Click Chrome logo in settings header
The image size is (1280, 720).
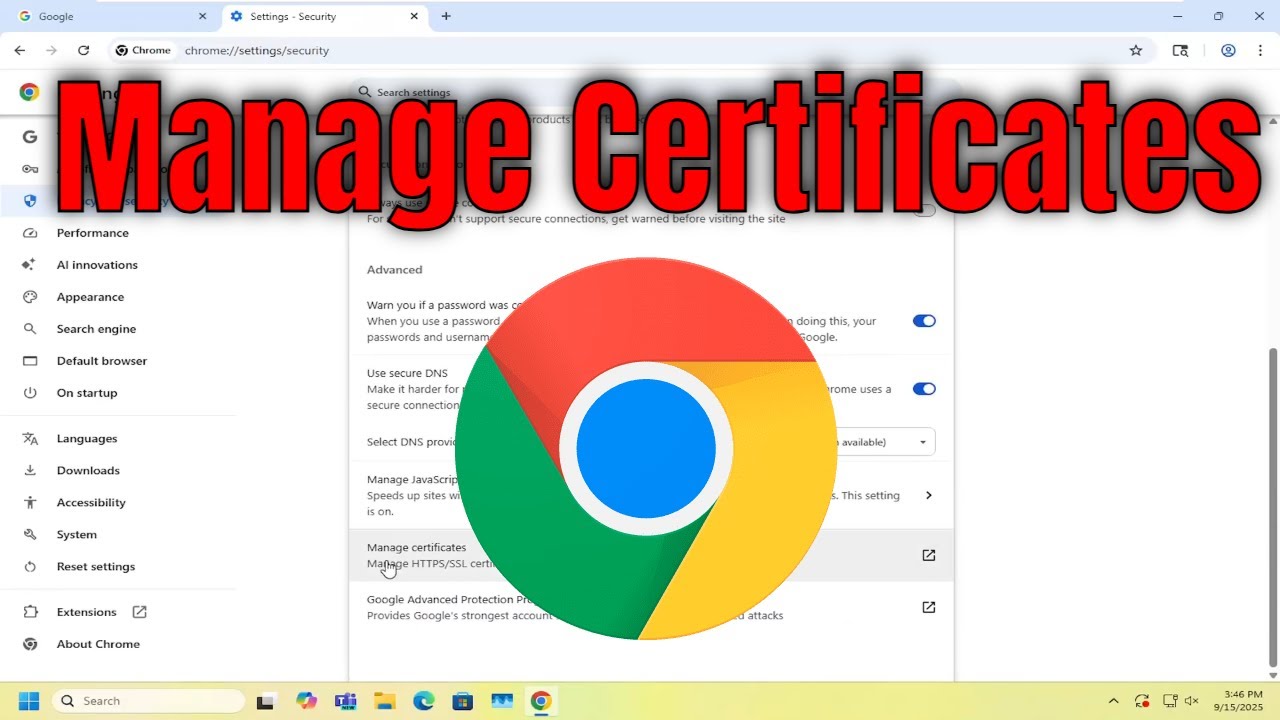pos(29,92)
